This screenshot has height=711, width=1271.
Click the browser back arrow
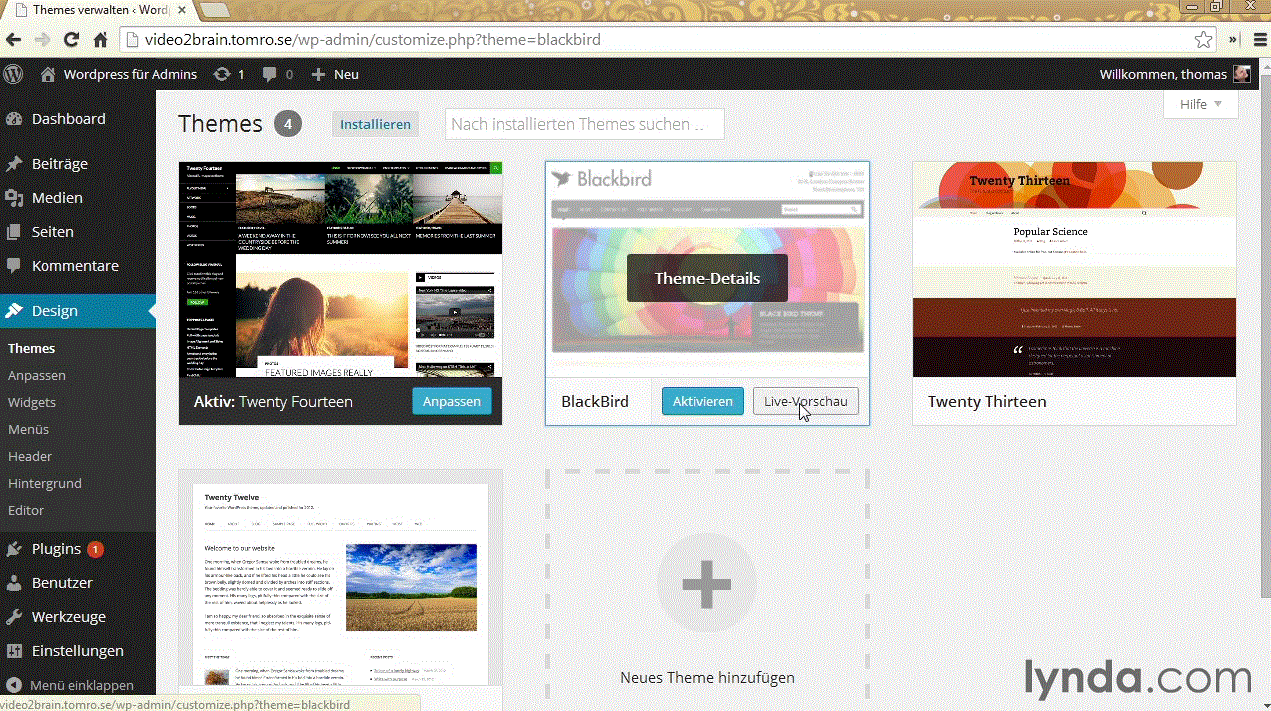(x=13, y=40)
